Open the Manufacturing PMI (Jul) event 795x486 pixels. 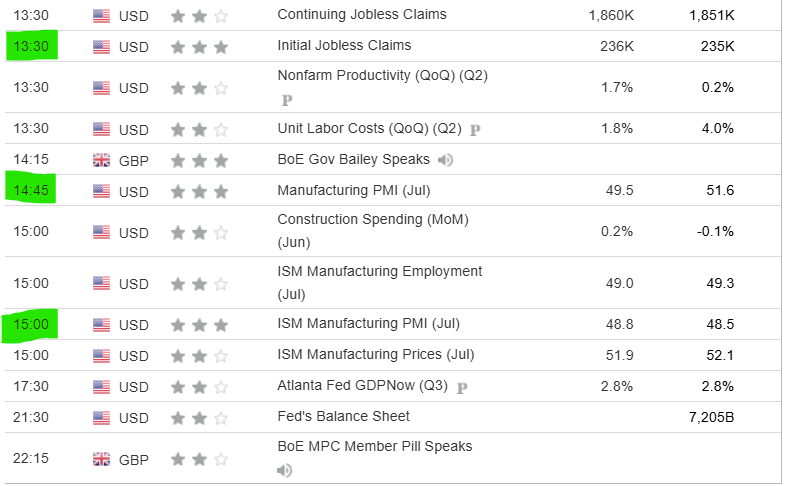click(x=353, y=190)
